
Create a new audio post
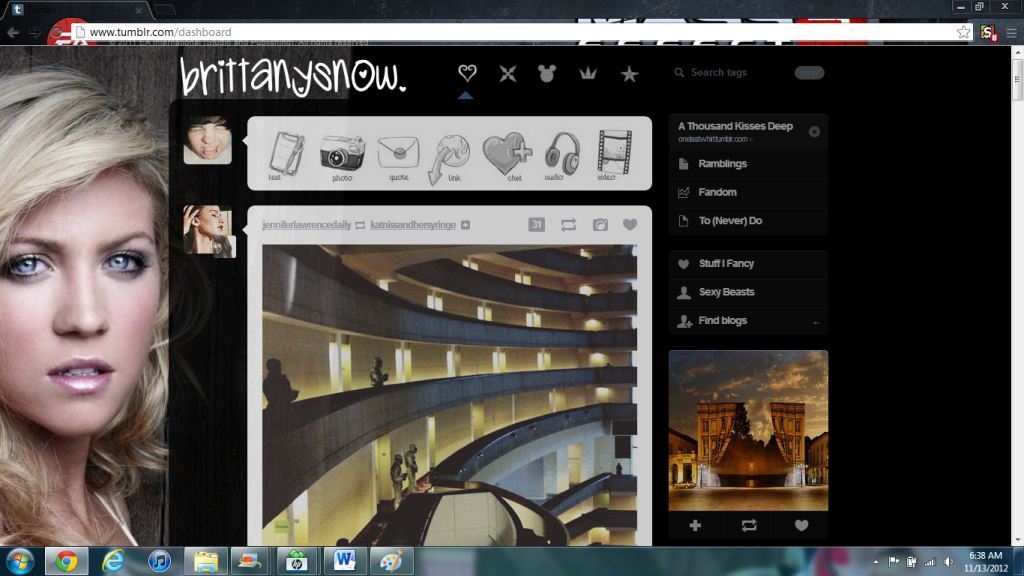(562, 155)
